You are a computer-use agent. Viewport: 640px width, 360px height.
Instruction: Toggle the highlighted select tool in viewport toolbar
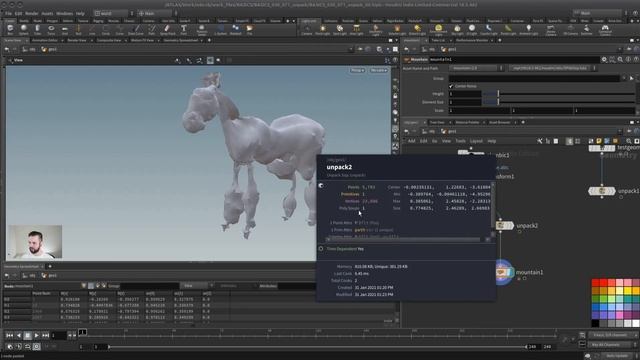tap(210, 60)
